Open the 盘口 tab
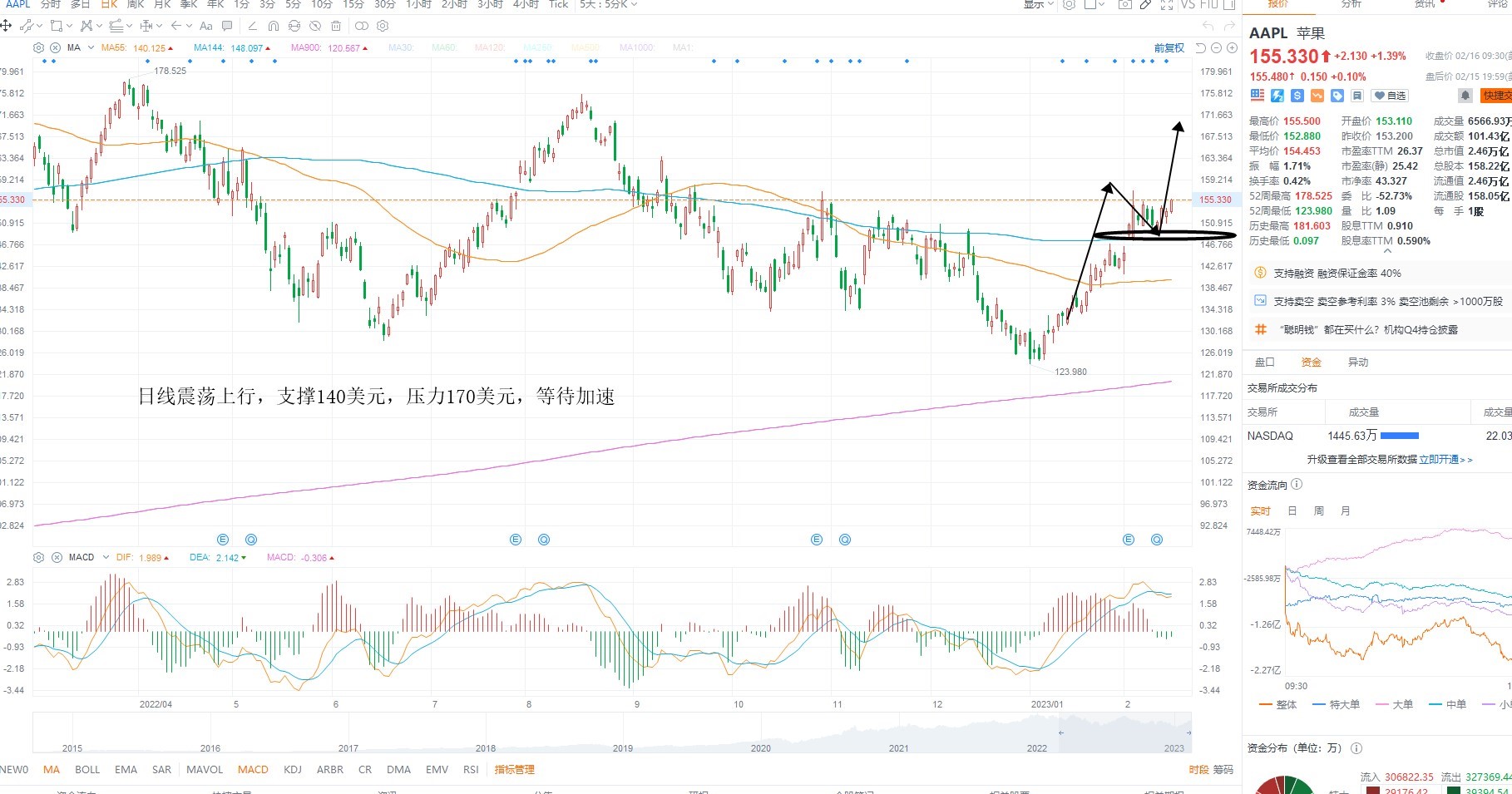The width and height of the screenshot is (1512, 794). (x=1264, y=362)
